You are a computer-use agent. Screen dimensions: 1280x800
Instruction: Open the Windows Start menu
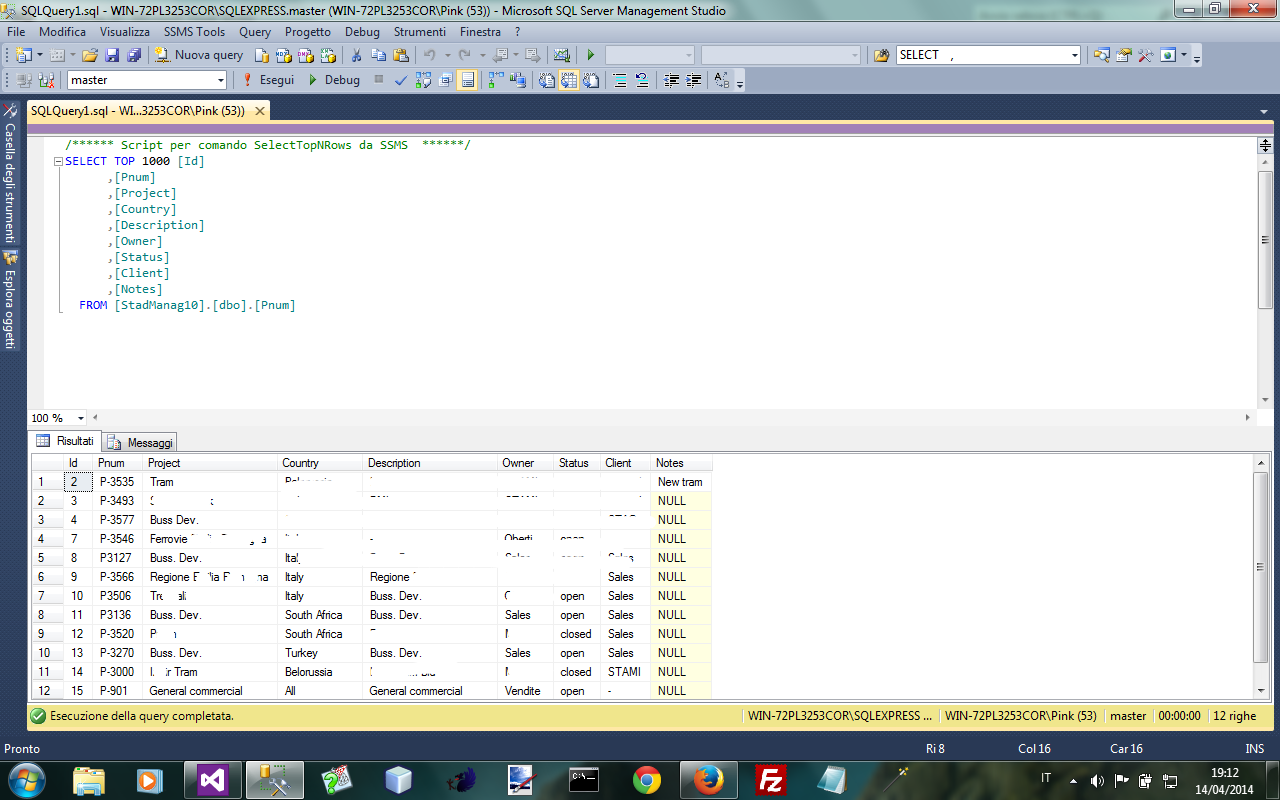(26, 780)
